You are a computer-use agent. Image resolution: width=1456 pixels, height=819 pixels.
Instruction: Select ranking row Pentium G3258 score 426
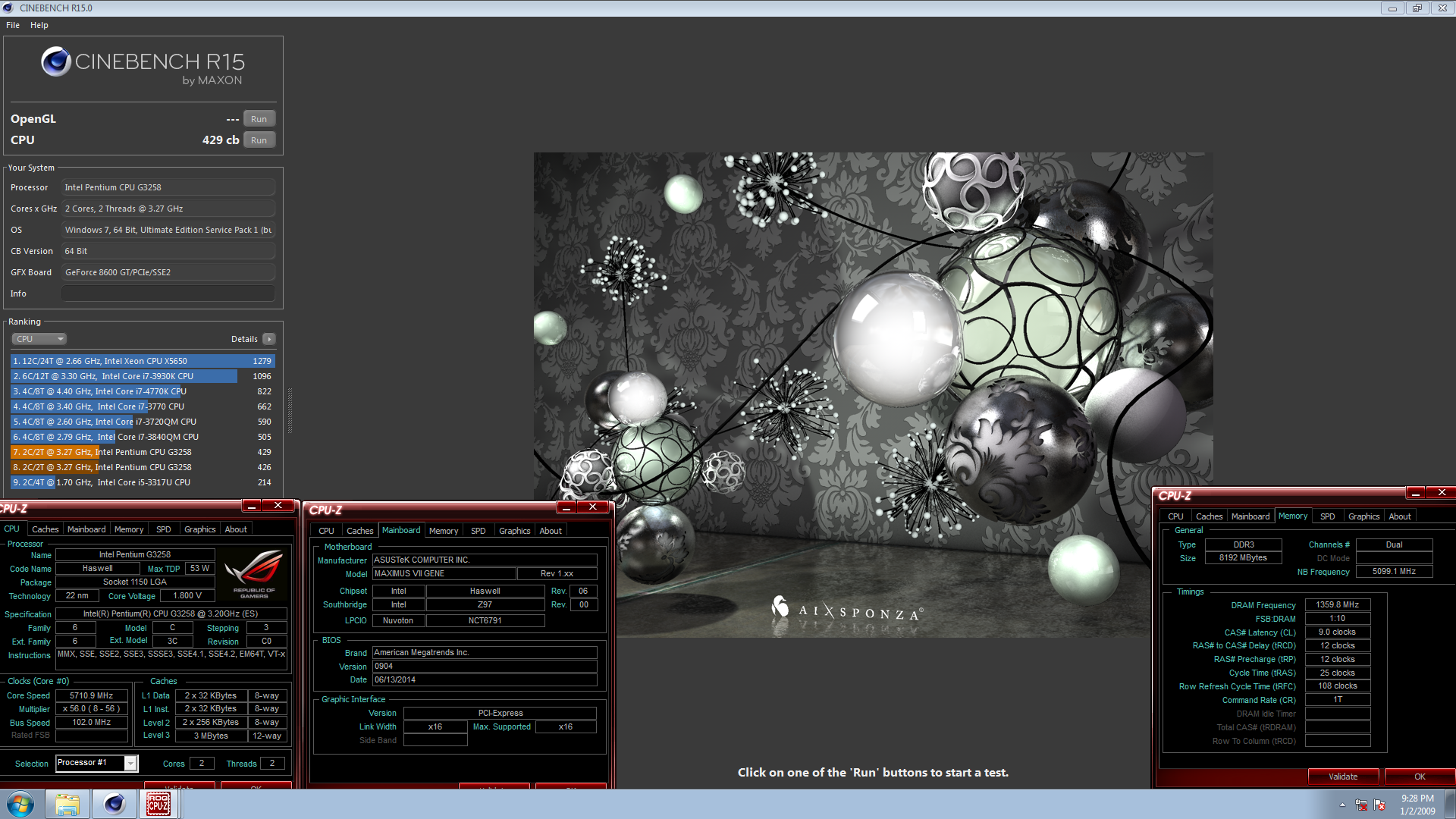click(143, 467)
